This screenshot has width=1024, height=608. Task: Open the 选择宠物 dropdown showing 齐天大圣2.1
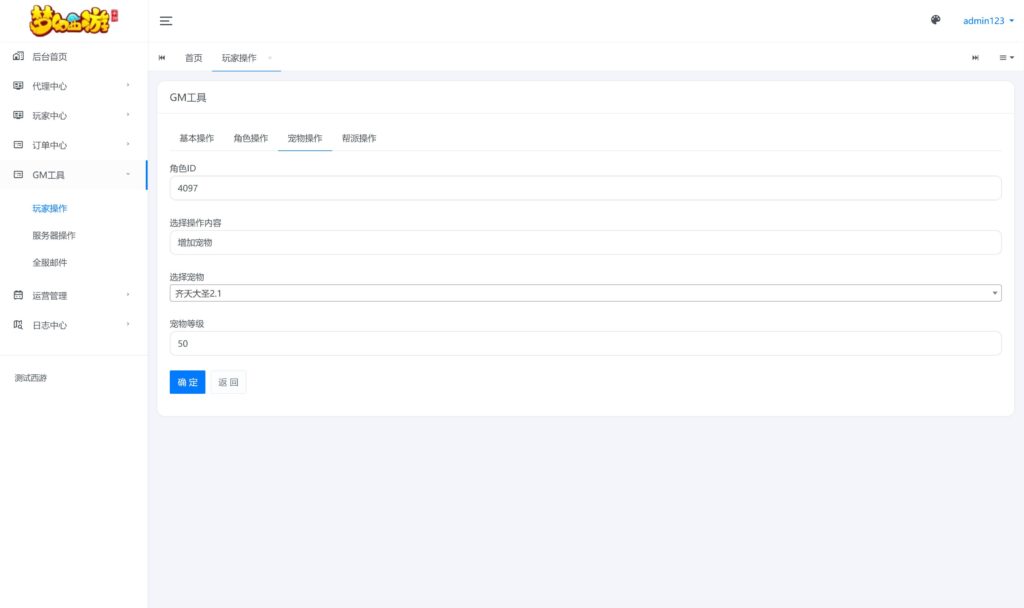pos(585,293)
